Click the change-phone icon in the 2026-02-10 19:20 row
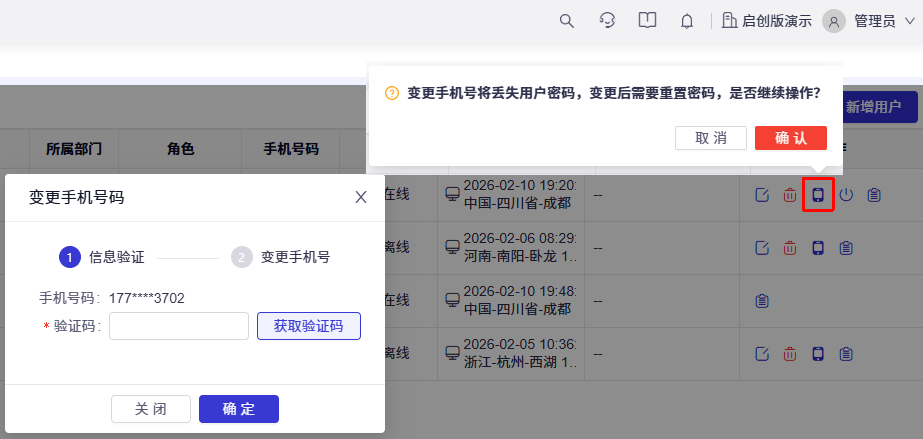This screenshot has height=439, width=923. pos(818,195)
